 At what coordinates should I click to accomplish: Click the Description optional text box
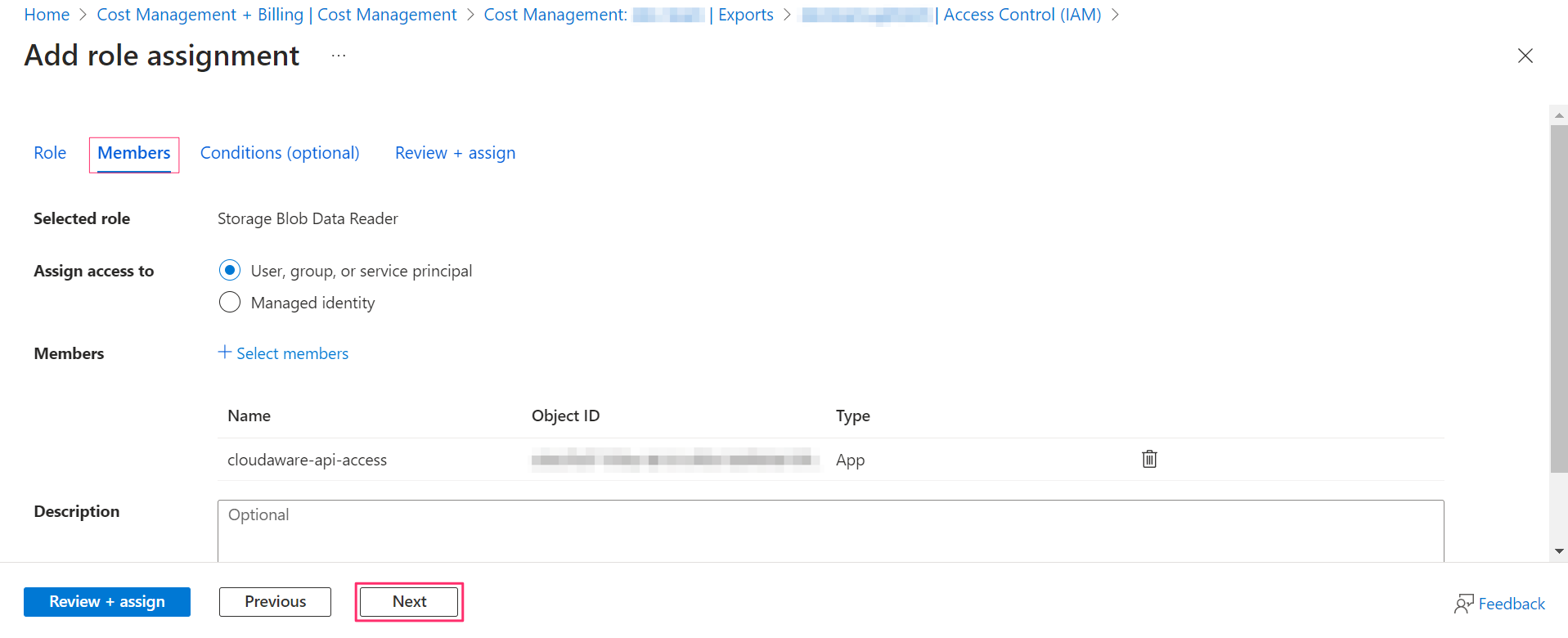coord(830,530)
